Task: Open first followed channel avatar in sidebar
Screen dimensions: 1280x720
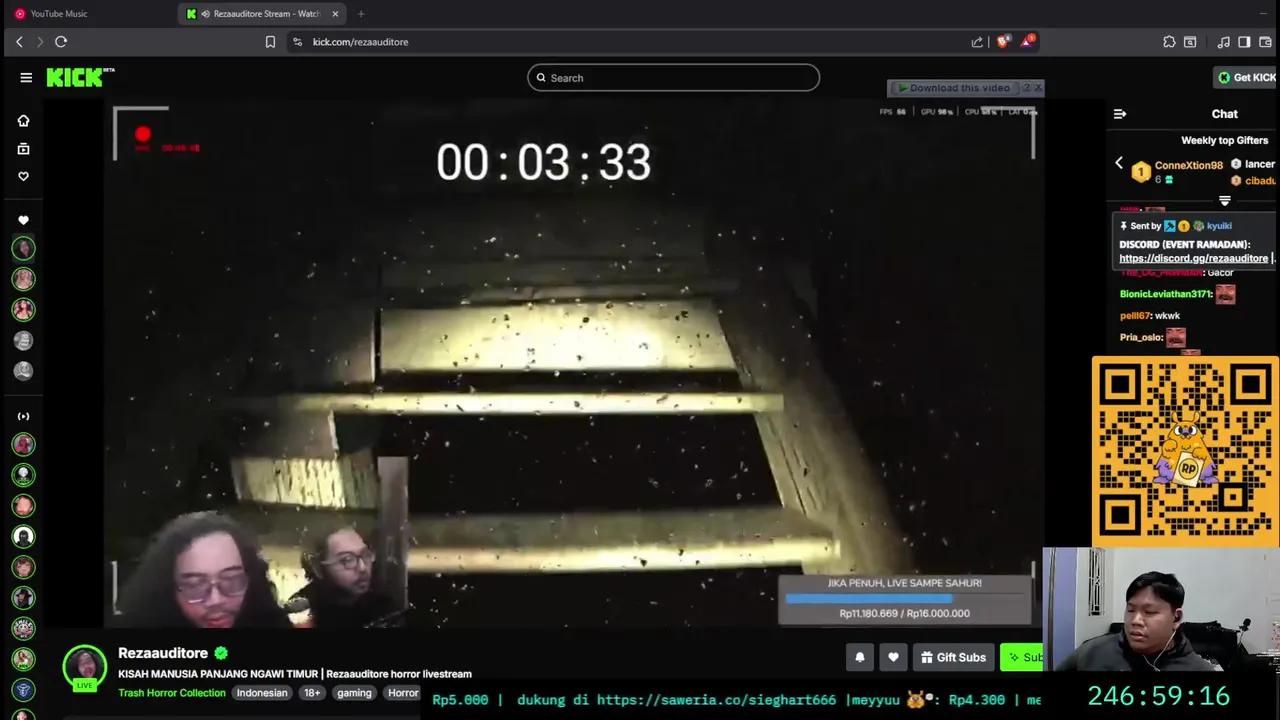Action: (23, 248)
